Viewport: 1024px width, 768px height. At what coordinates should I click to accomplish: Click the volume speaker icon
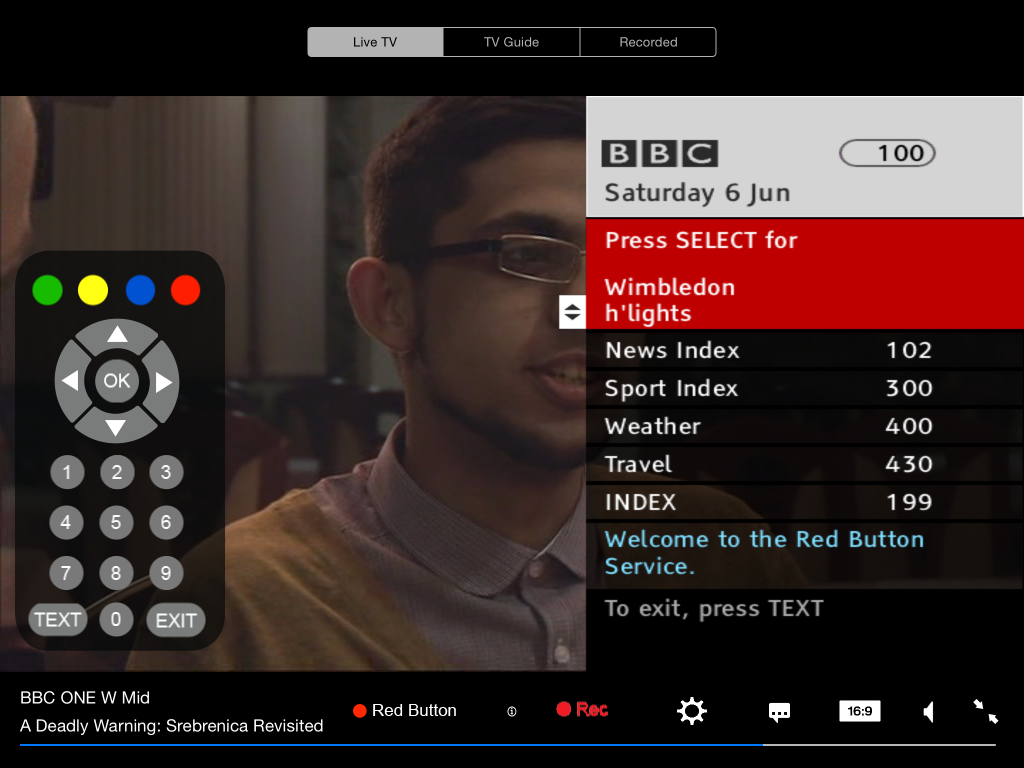(929, 711)
